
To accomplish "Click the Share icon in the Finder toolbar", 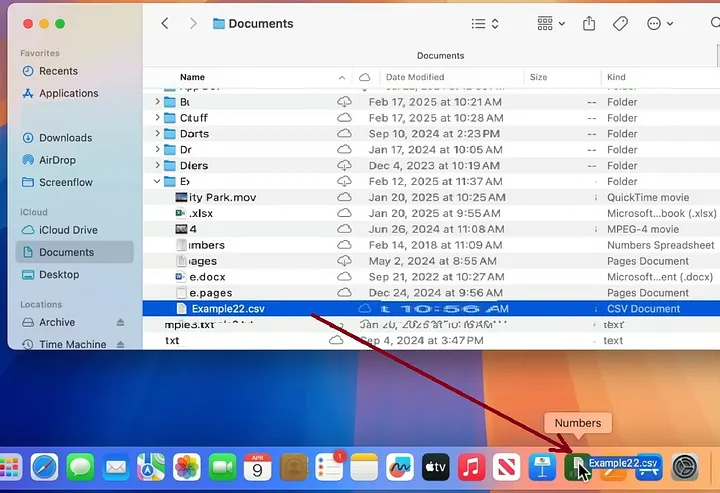I will (589, 23).
